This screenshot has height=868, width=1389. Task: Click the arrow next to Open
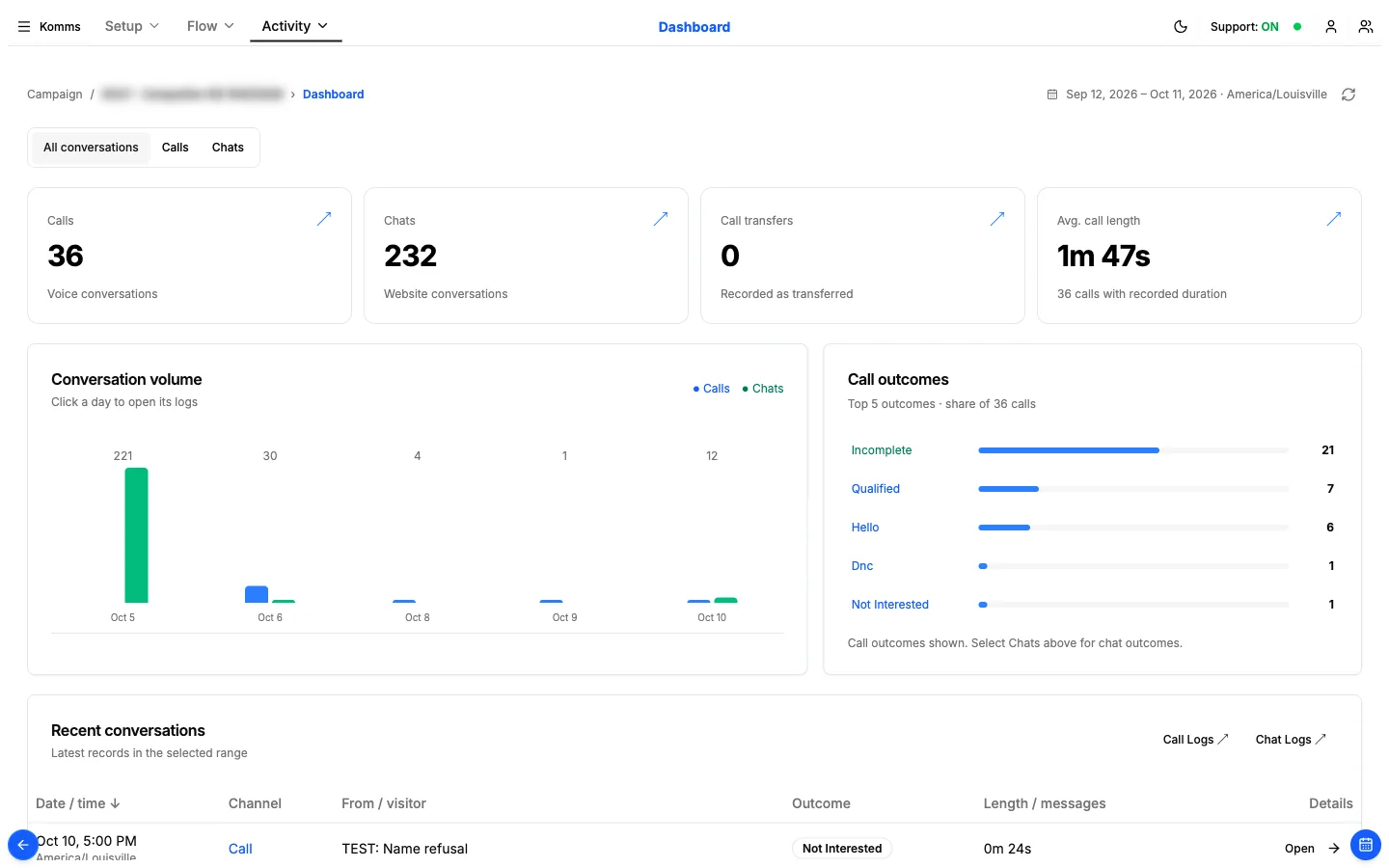[1334, 849]
